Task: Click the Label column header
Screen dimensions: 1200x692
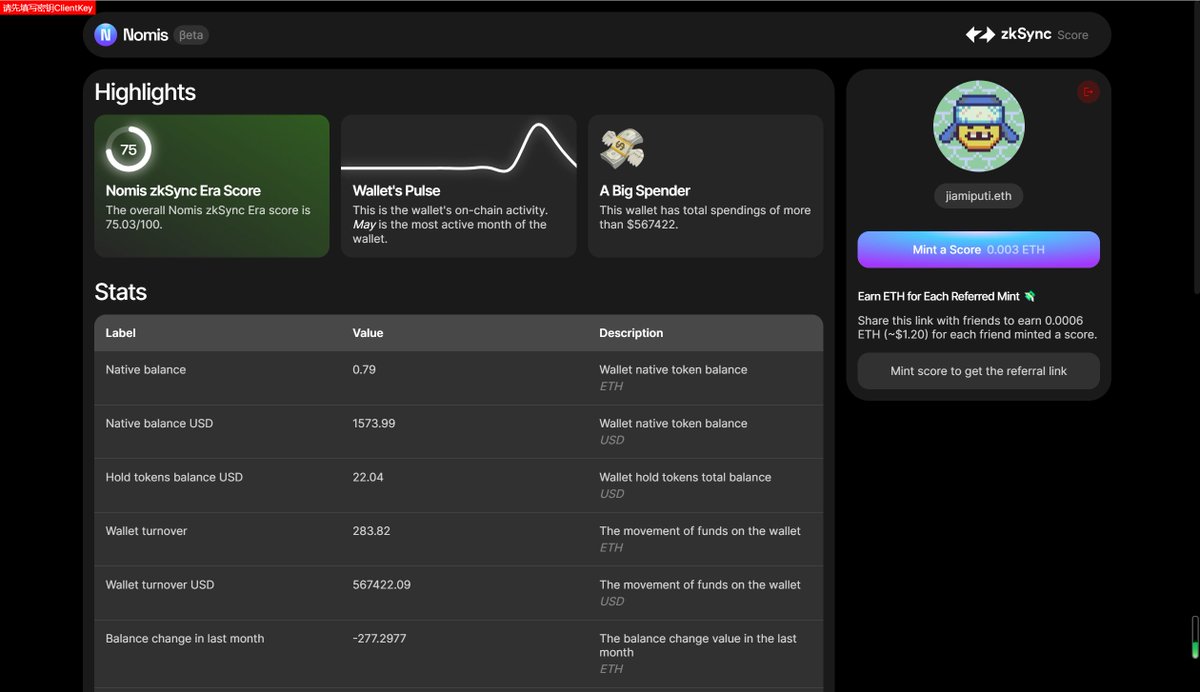Action: [121, 333]
